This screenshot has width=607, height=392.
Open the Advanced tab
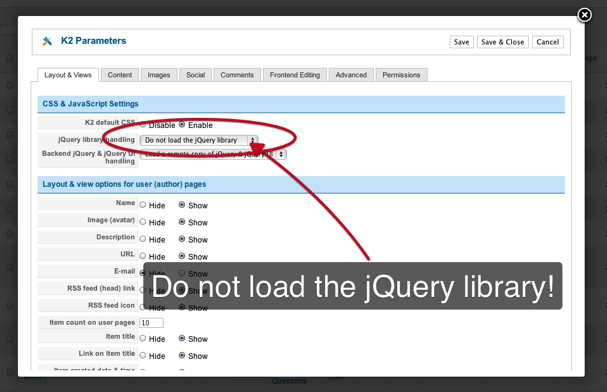(x=351, y=75)
